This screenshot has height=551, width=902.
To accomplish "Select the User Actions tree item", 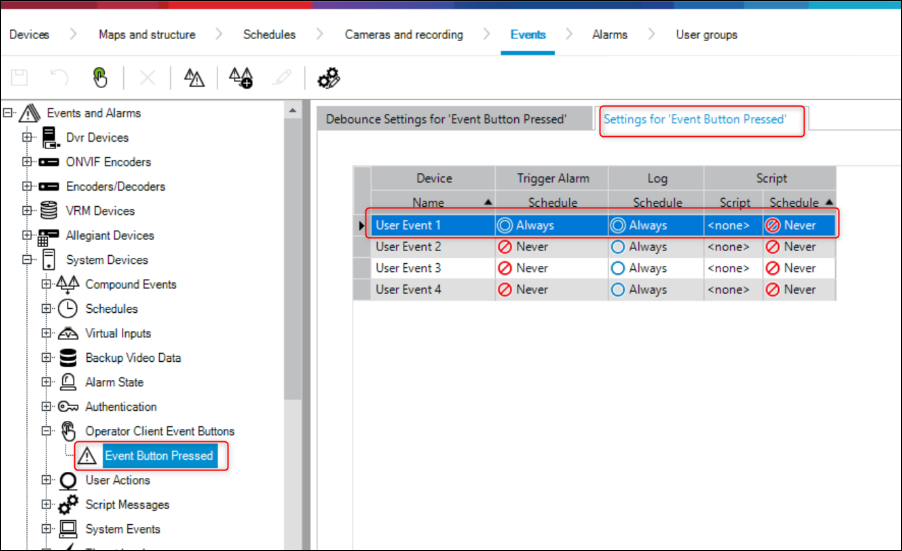I will click(117, 480).
